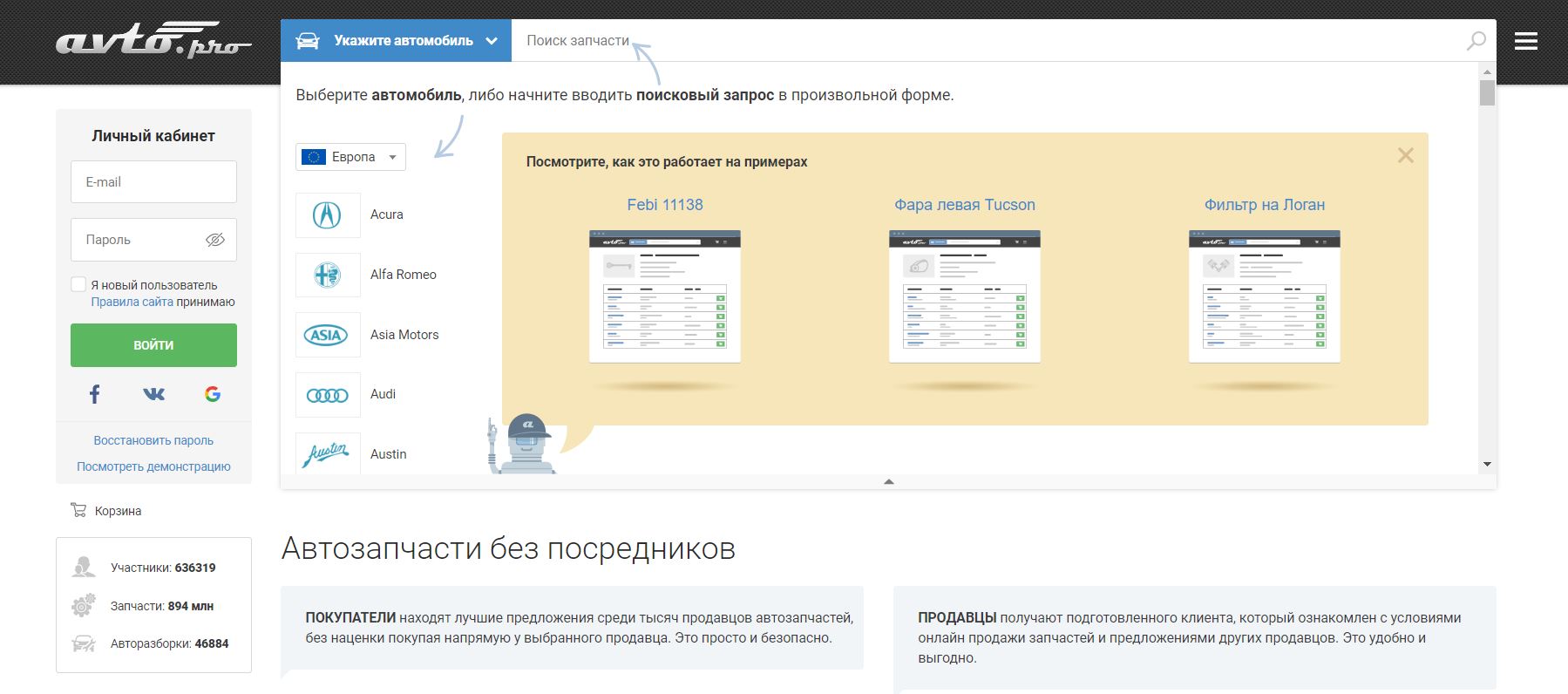Image resolution: width=1568 pixels, height=694 pixels.
Task: Click the 'Запчасти: 894 млн' stat
Action: 162,606
